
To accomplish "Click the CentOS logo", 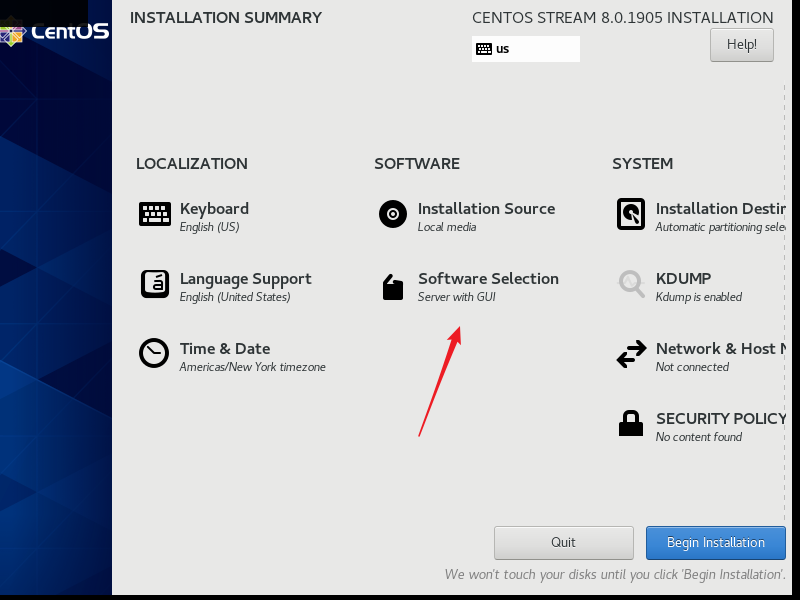I will (55, 33).
